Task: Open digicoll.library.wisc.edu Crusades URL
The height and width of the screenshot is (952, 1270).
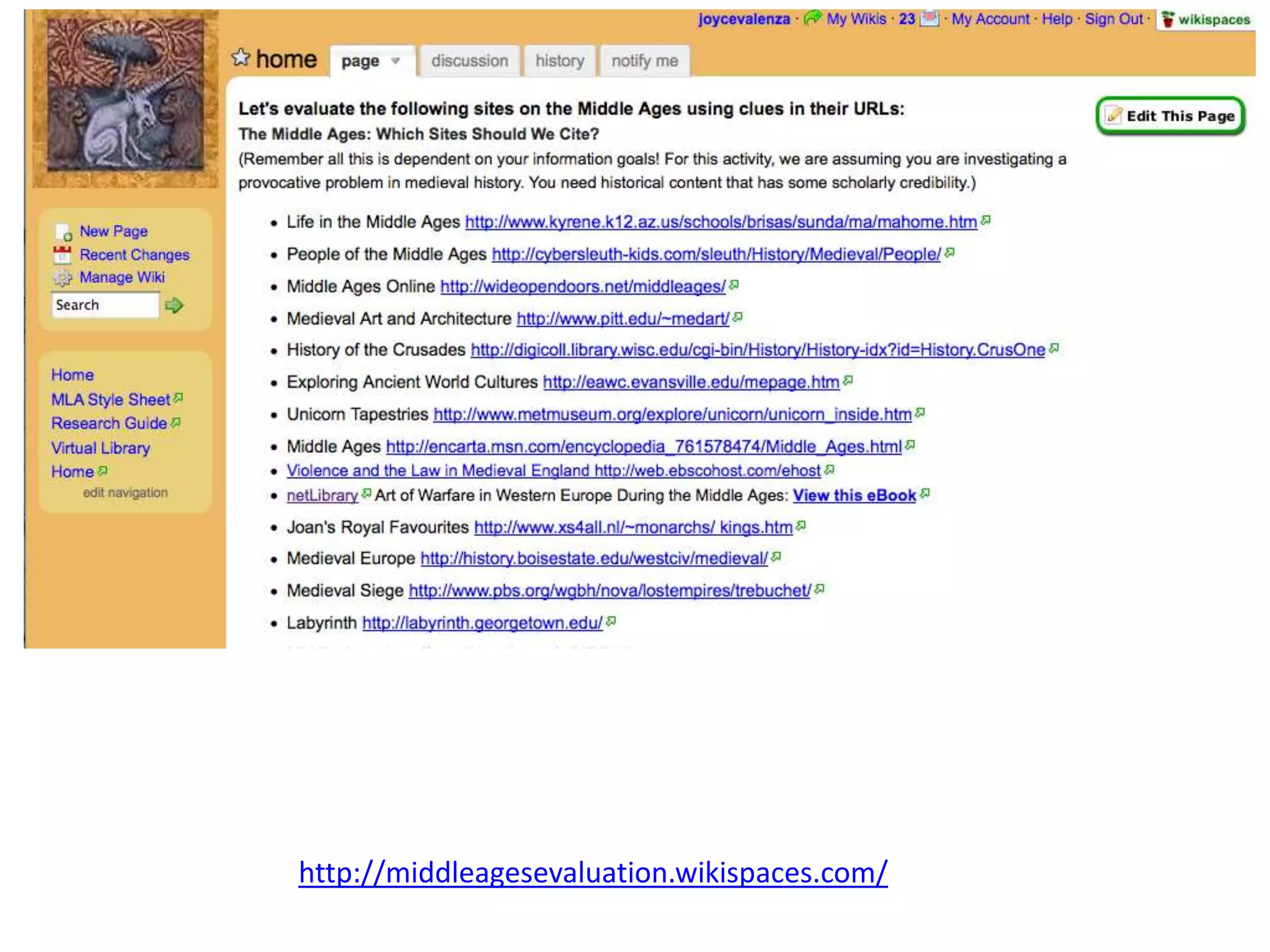Action: (x=758, y=350)
